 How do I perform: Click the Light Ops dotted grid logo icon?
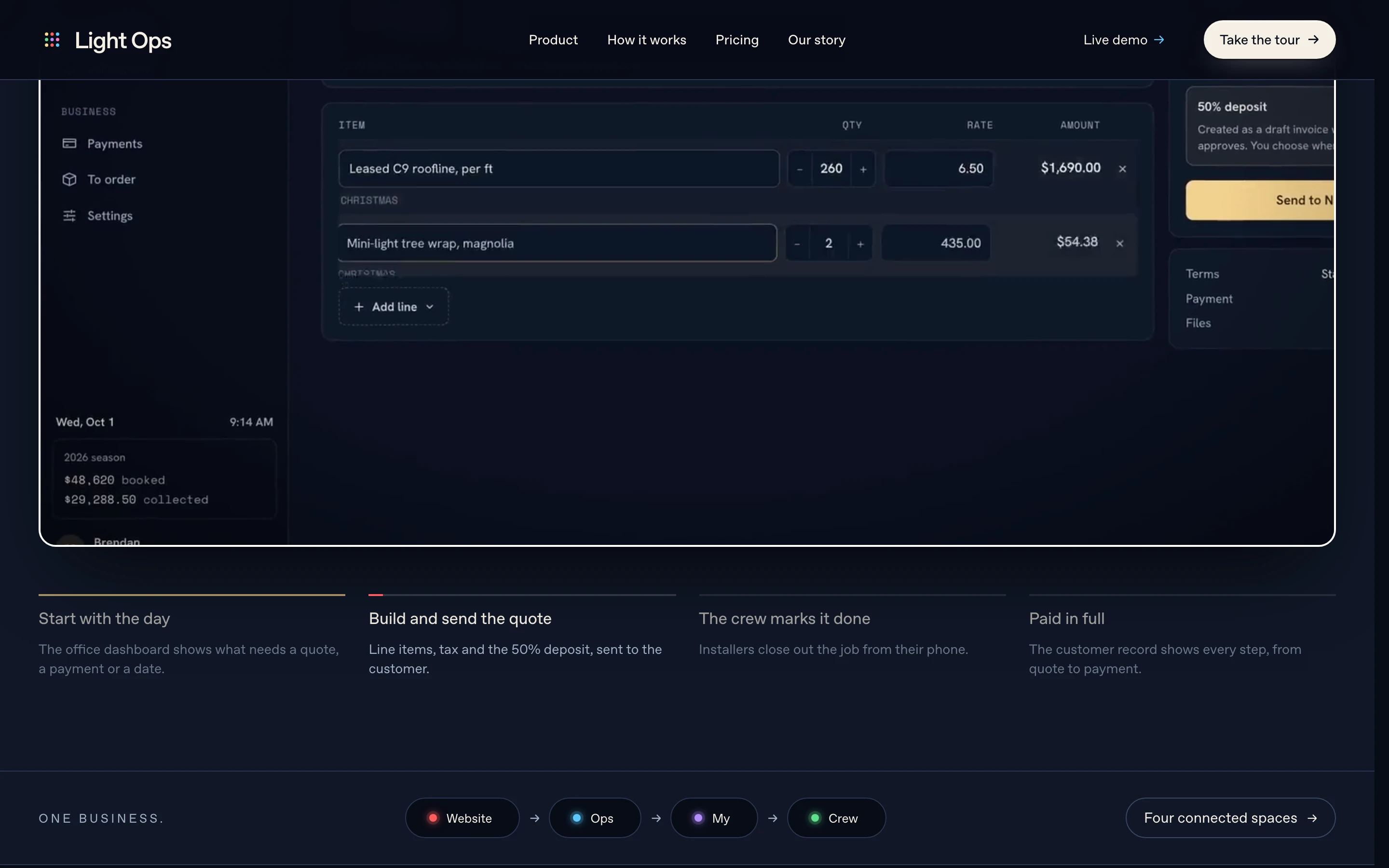[52, 40]
